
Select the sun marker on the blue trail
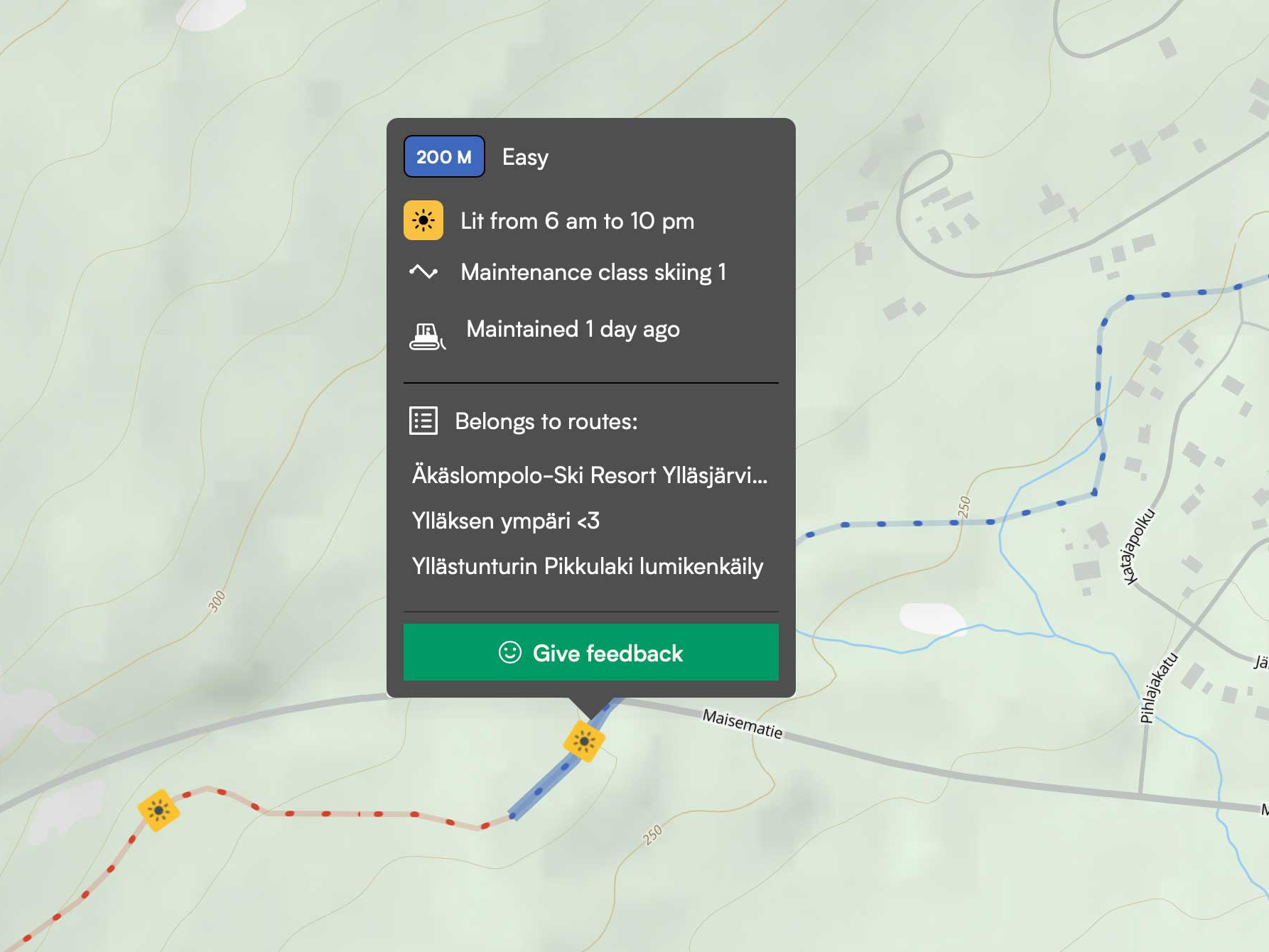click(x=584, y=741)
